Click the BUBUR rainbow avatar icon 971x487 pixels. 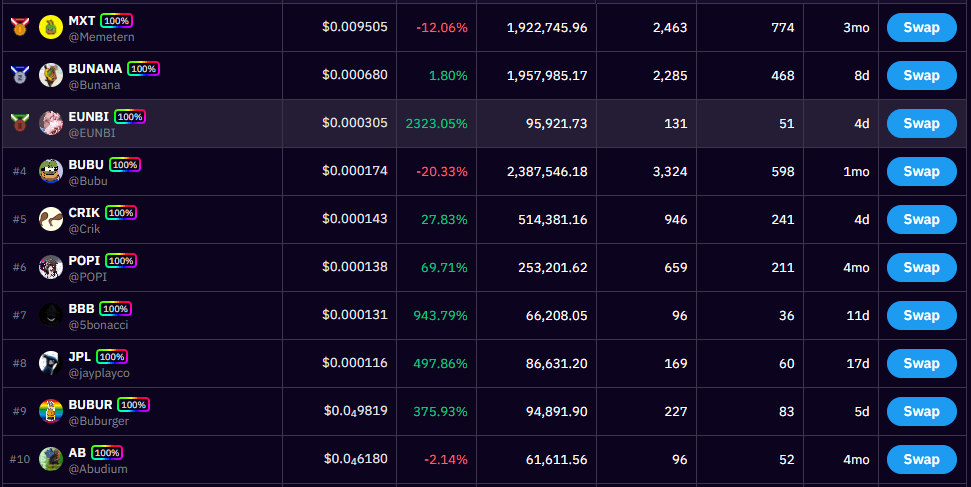tap(51, 412)
